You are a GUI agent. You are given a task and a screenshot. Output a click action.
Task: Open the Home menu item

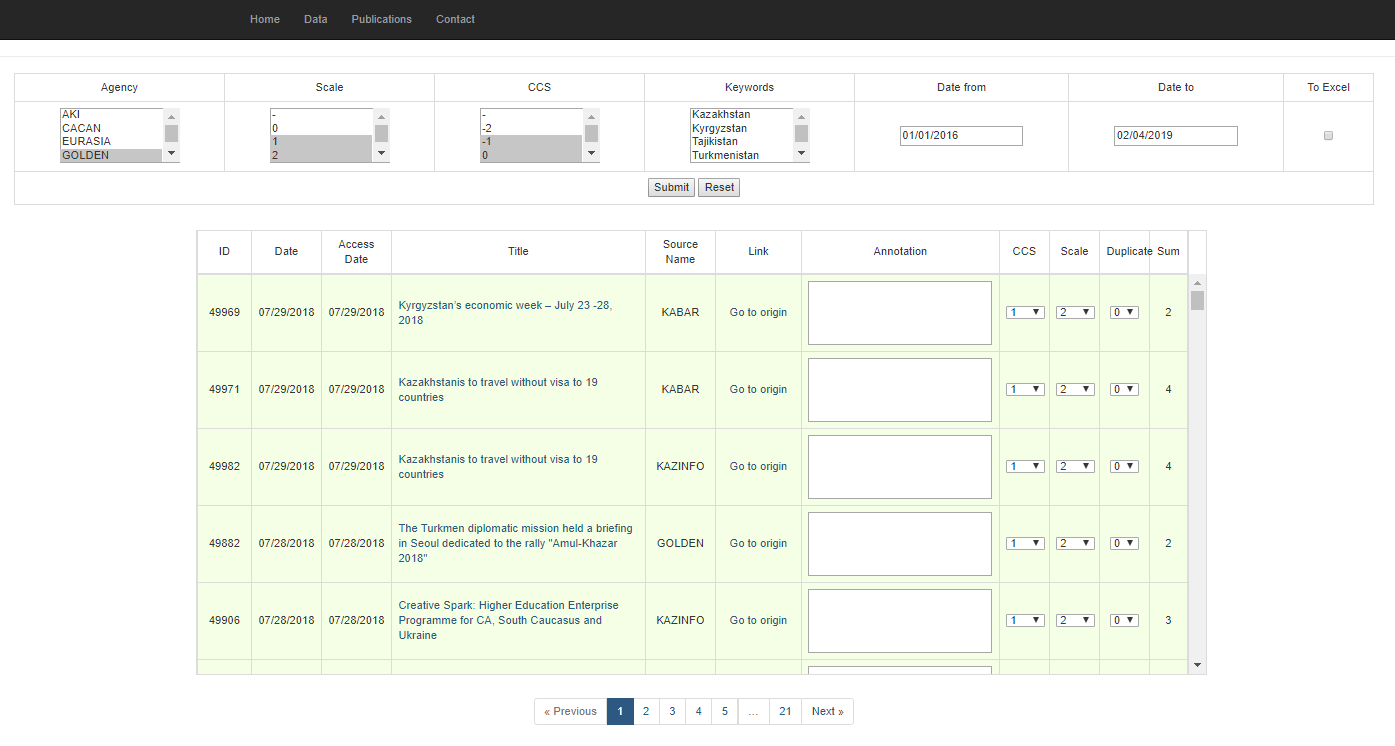coord(265,19)
